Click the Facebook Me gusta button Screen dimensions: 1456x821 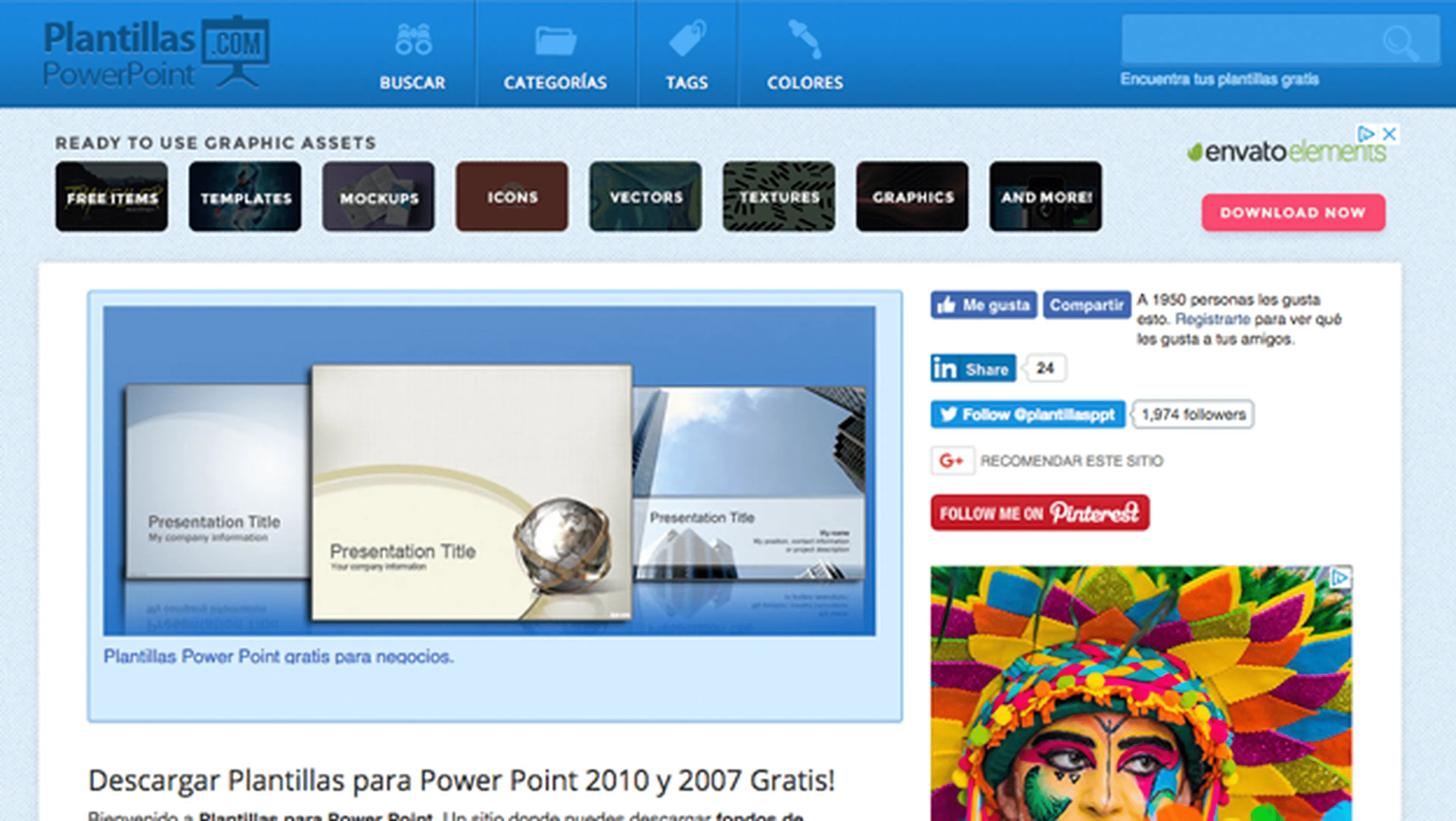coord(984,305)
